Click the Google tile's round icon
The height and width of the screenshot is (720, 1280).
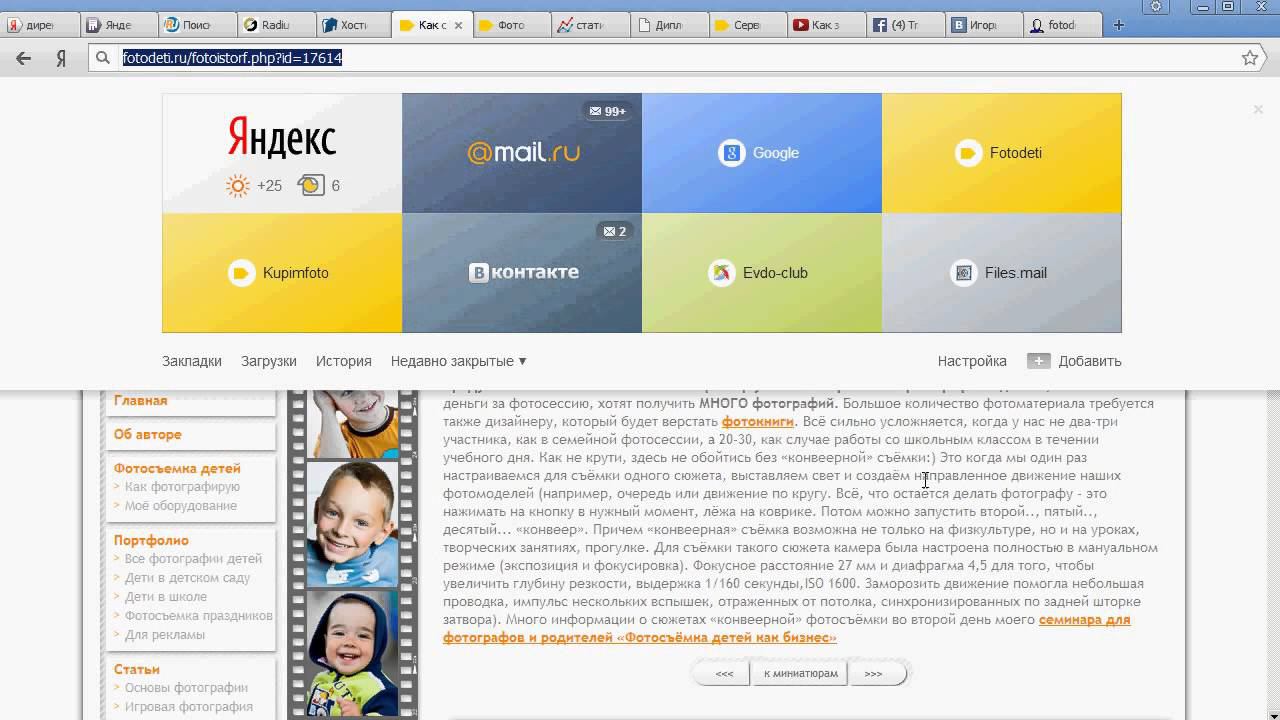click(x=732, y=153)
